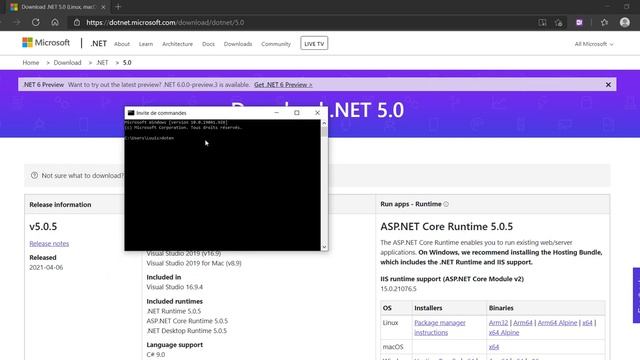Open the Architecture menu item
Screen dimensions: 640x360
(x=178, y=44)
